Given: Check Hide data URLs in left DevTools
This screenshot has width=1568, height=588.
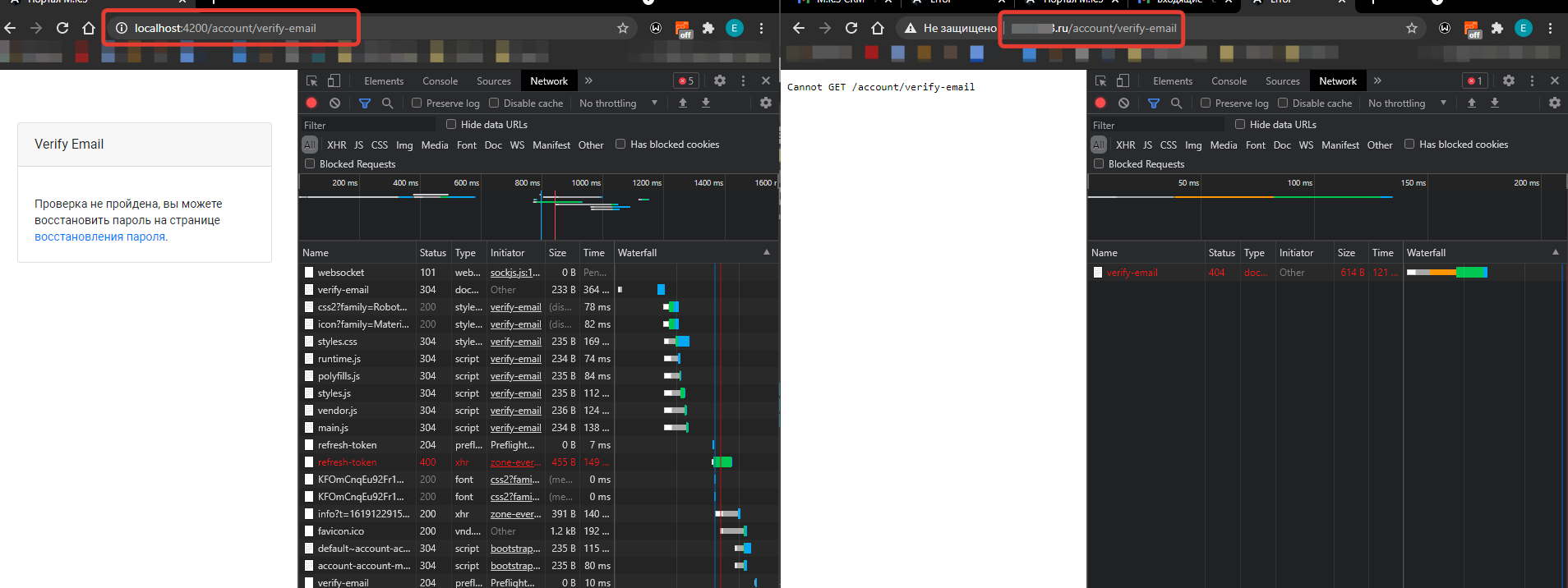Looking at the screenshot, I should pos(451,124).
